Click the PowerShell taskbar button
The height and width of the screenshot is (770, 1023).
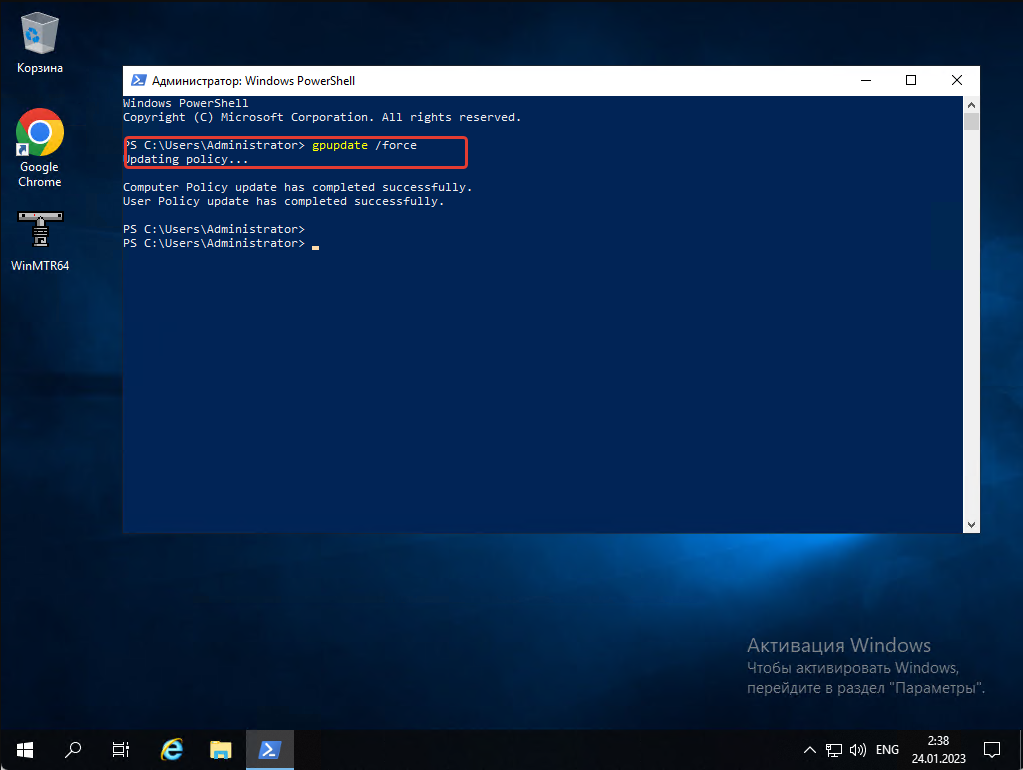(x=269, y=748)
